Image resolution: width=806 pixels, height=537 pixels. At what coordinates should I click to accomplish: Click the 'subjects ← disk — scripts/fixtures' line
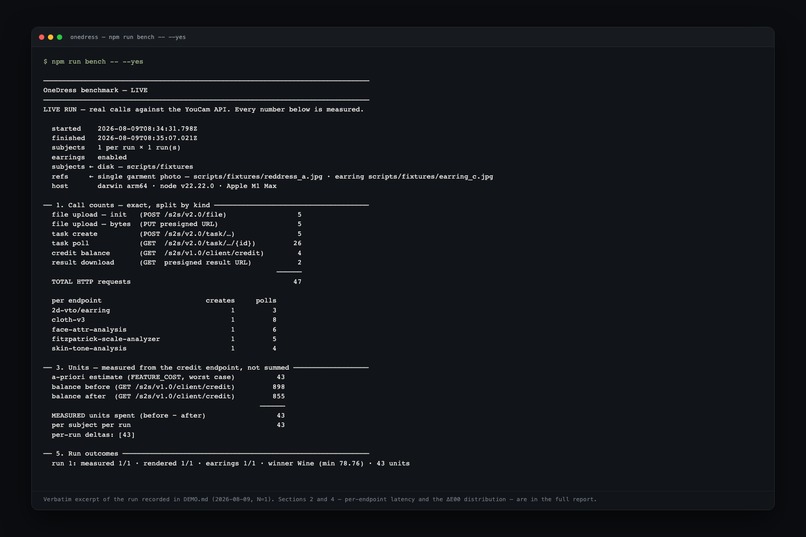coord(122,167)
